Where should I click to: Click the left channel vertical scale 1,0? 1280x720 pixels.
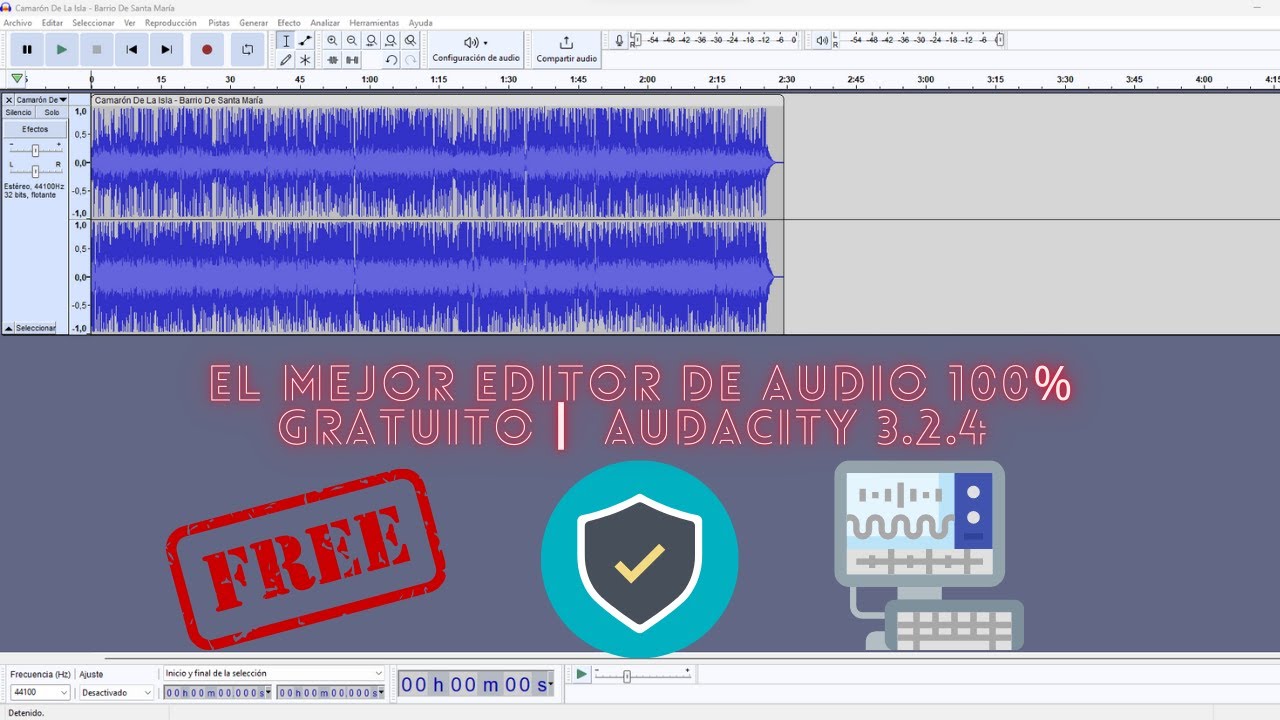click(x=80, y=112)
